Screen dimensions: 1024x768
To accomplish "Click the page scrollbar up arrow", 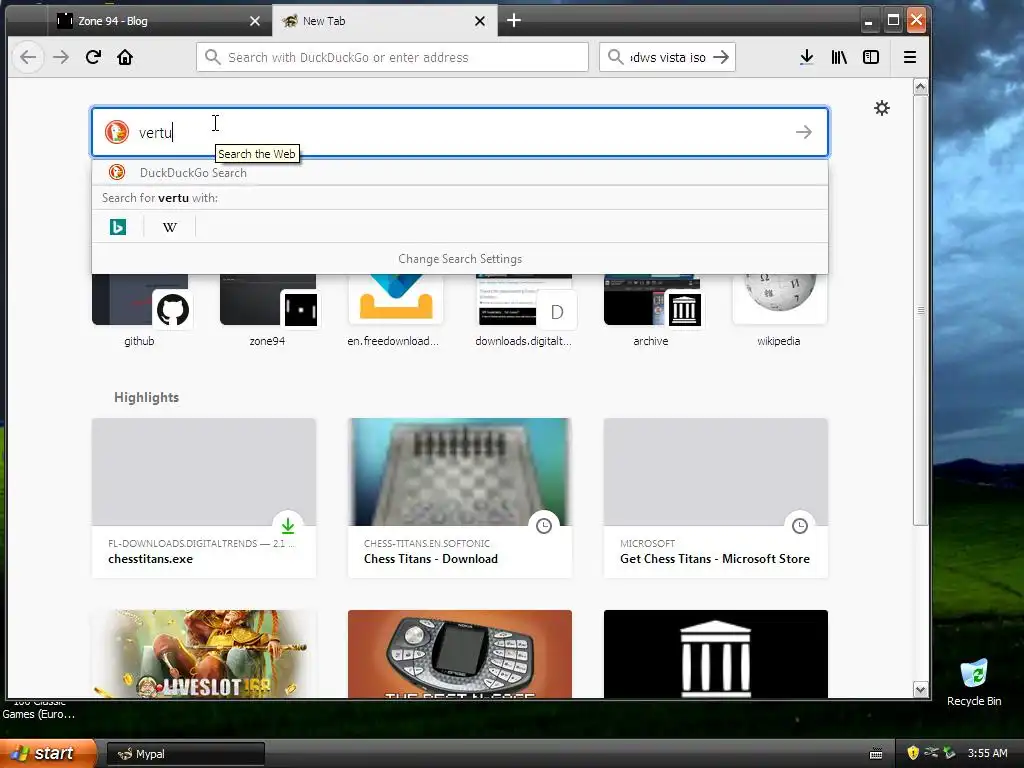I will [x=921, y=87].
